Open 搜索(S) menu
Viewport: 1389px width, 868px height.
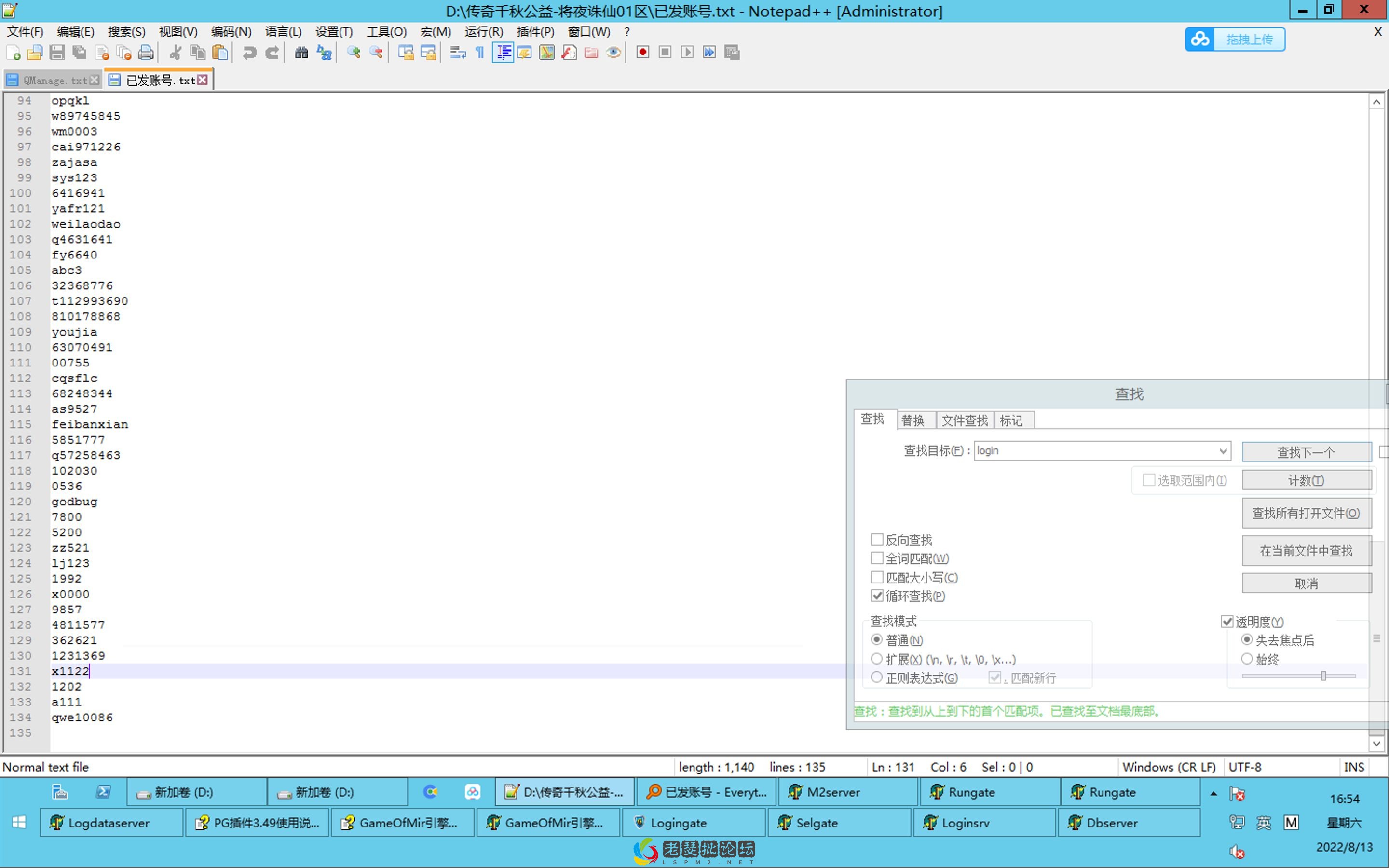tap(127, 32)
